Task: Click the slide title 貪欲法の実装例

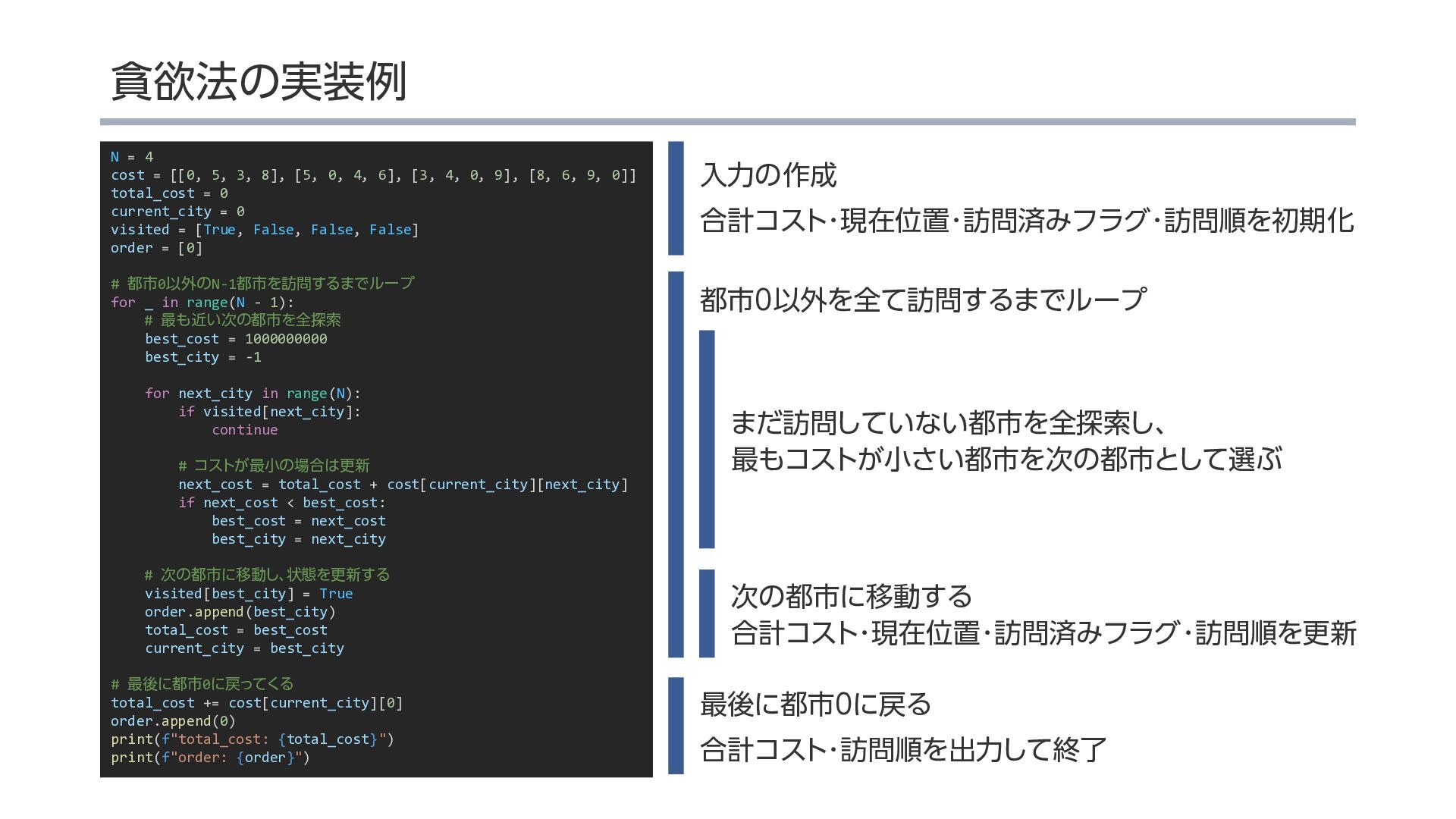Action: pos(259,81)
